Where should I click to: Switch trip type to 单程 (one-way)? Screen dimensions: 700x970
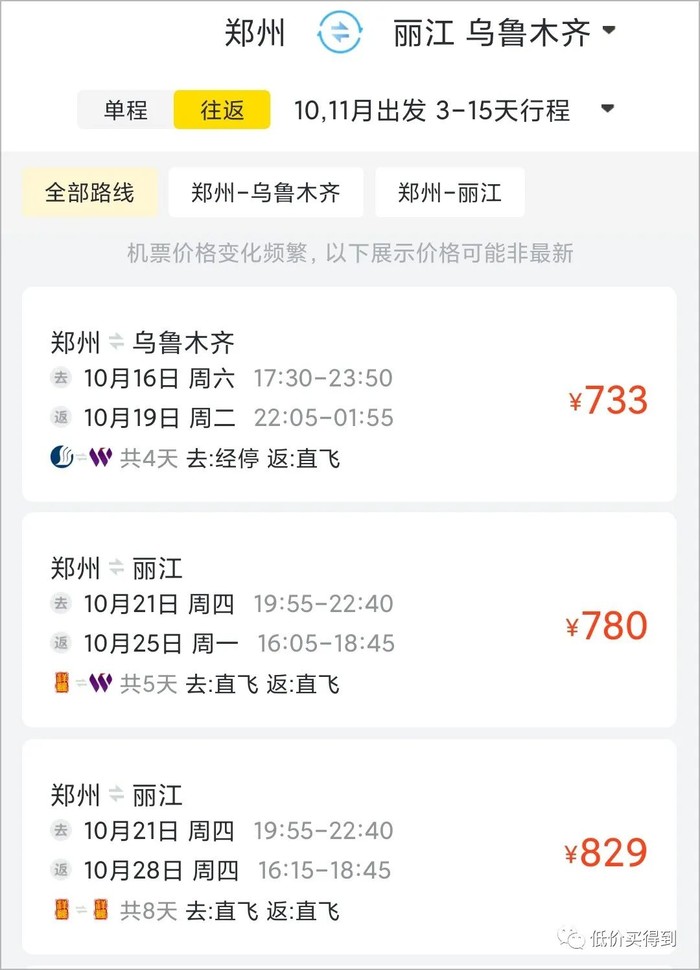(125, 110)
